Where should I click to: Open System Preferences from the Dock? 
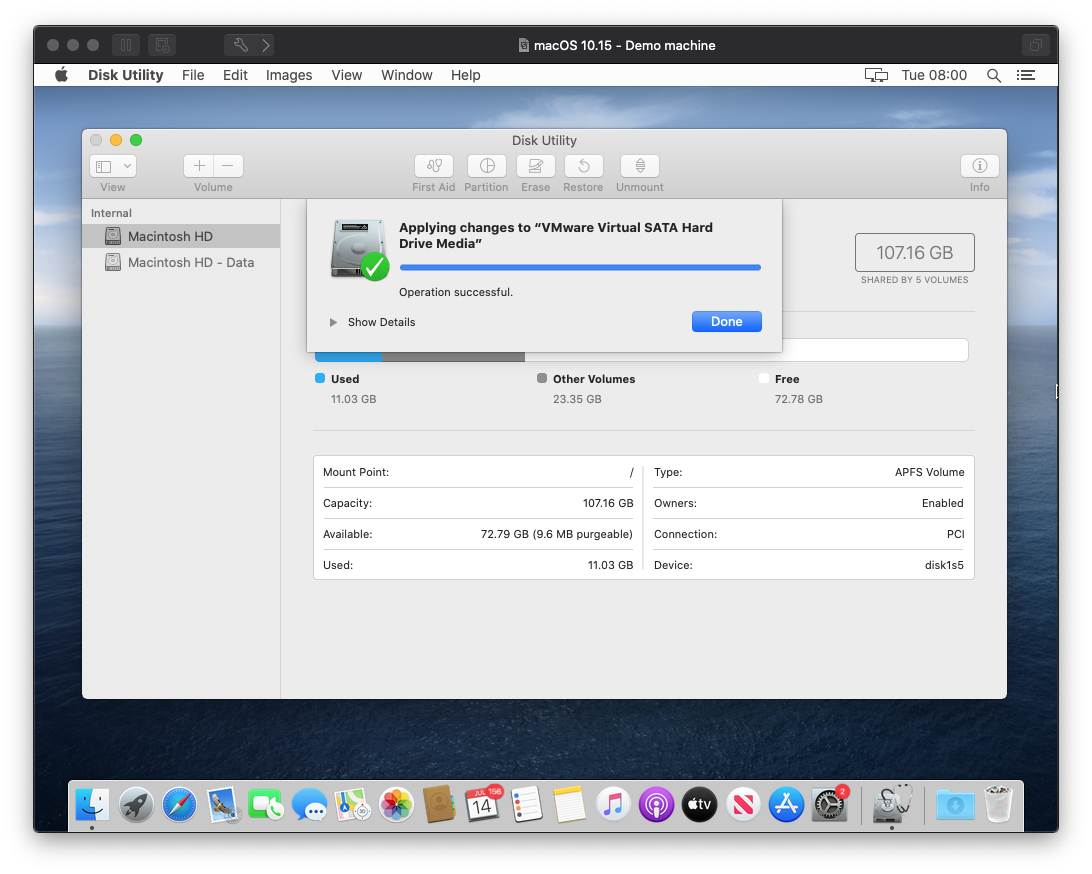829,805
